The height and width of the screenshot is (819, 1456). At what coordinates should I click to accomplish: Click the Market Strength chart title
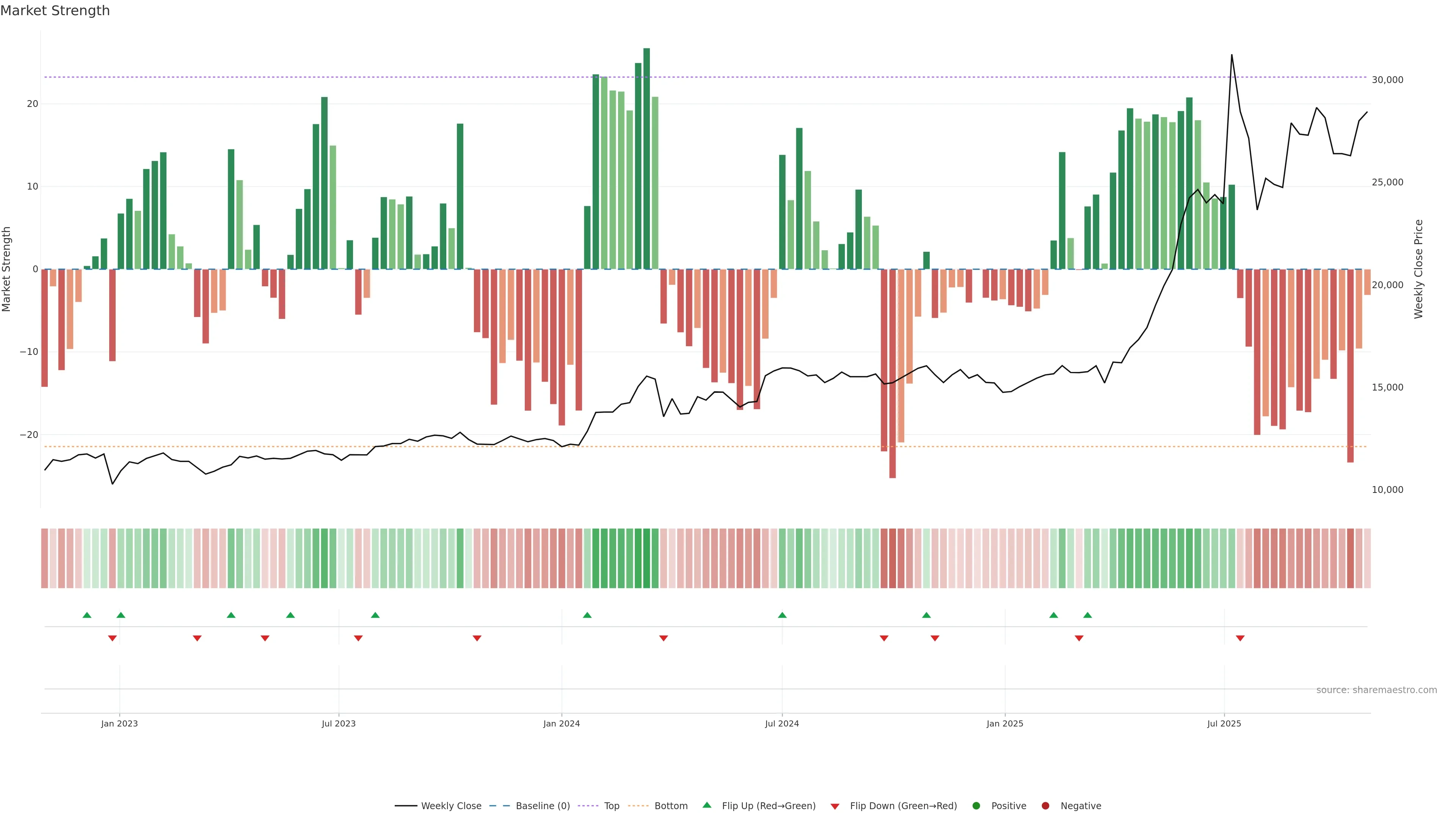tap(55, 11)
